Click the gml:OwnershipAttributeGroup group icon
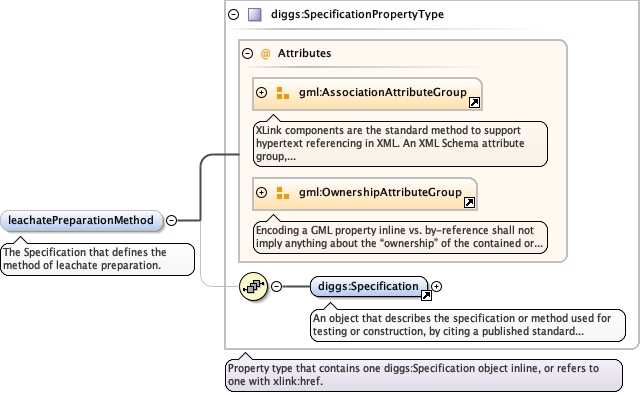 coord(282,193)
